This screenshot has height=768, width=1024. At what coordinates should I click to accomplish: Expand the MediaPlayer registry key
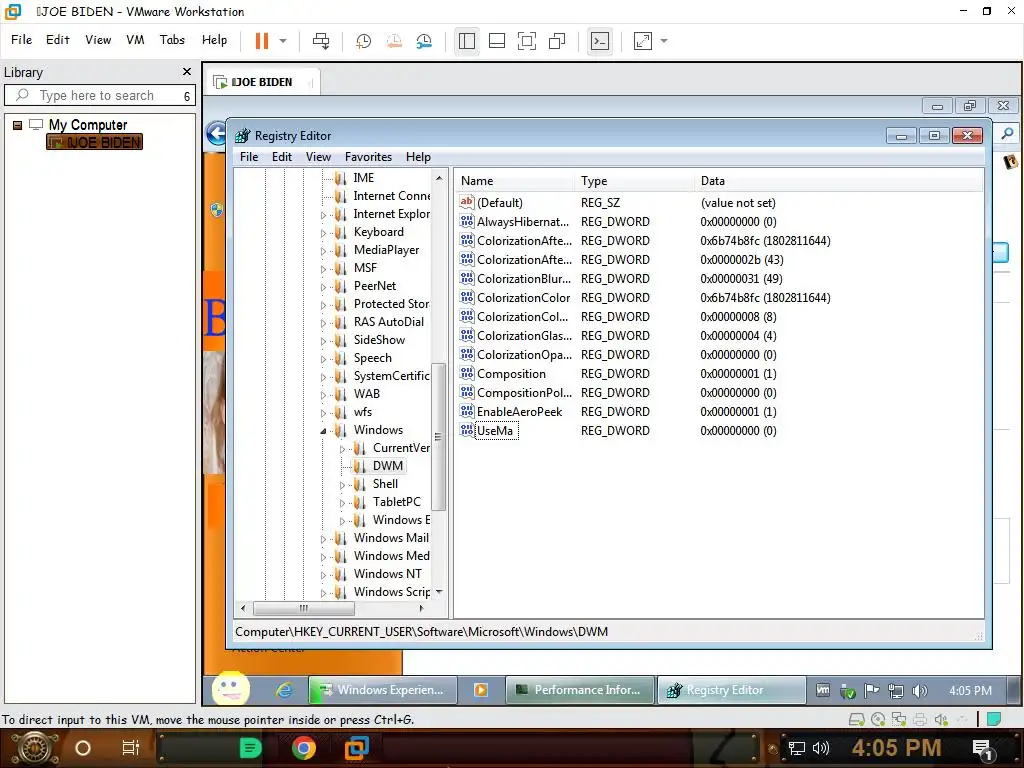click(323, 250)
